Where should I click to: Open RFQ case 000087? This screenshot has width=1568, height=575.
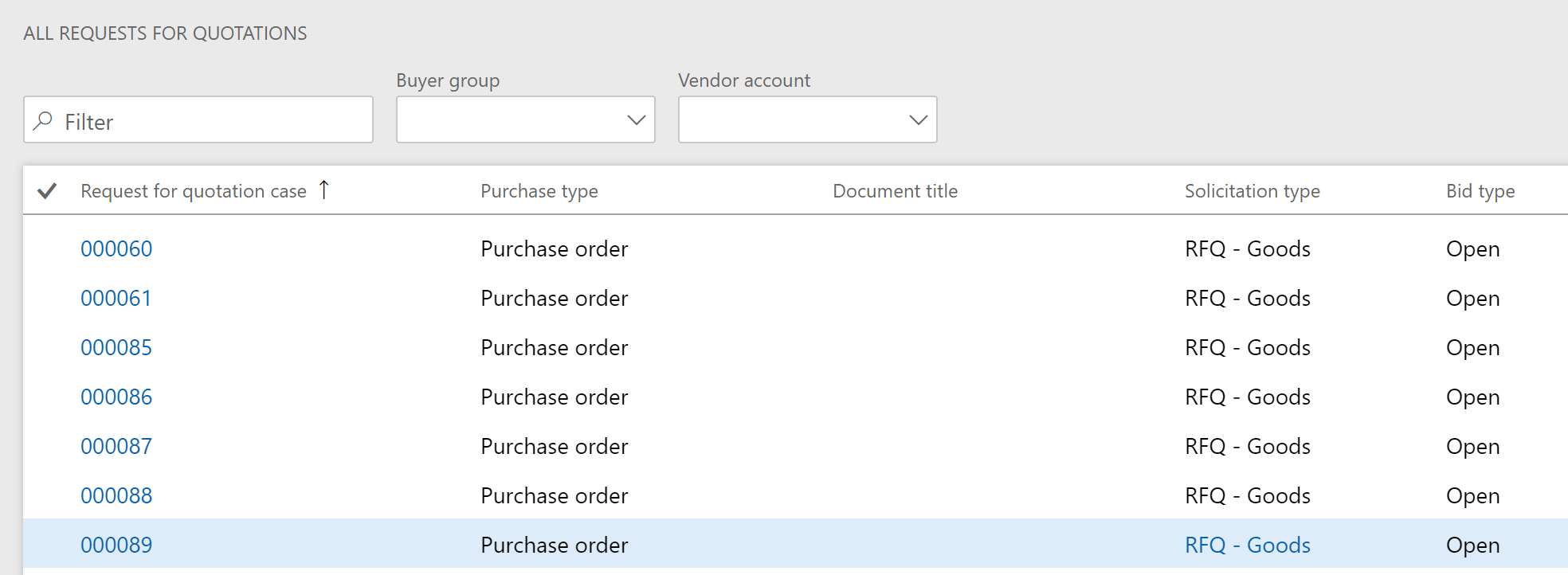click(x=116, y=447)
